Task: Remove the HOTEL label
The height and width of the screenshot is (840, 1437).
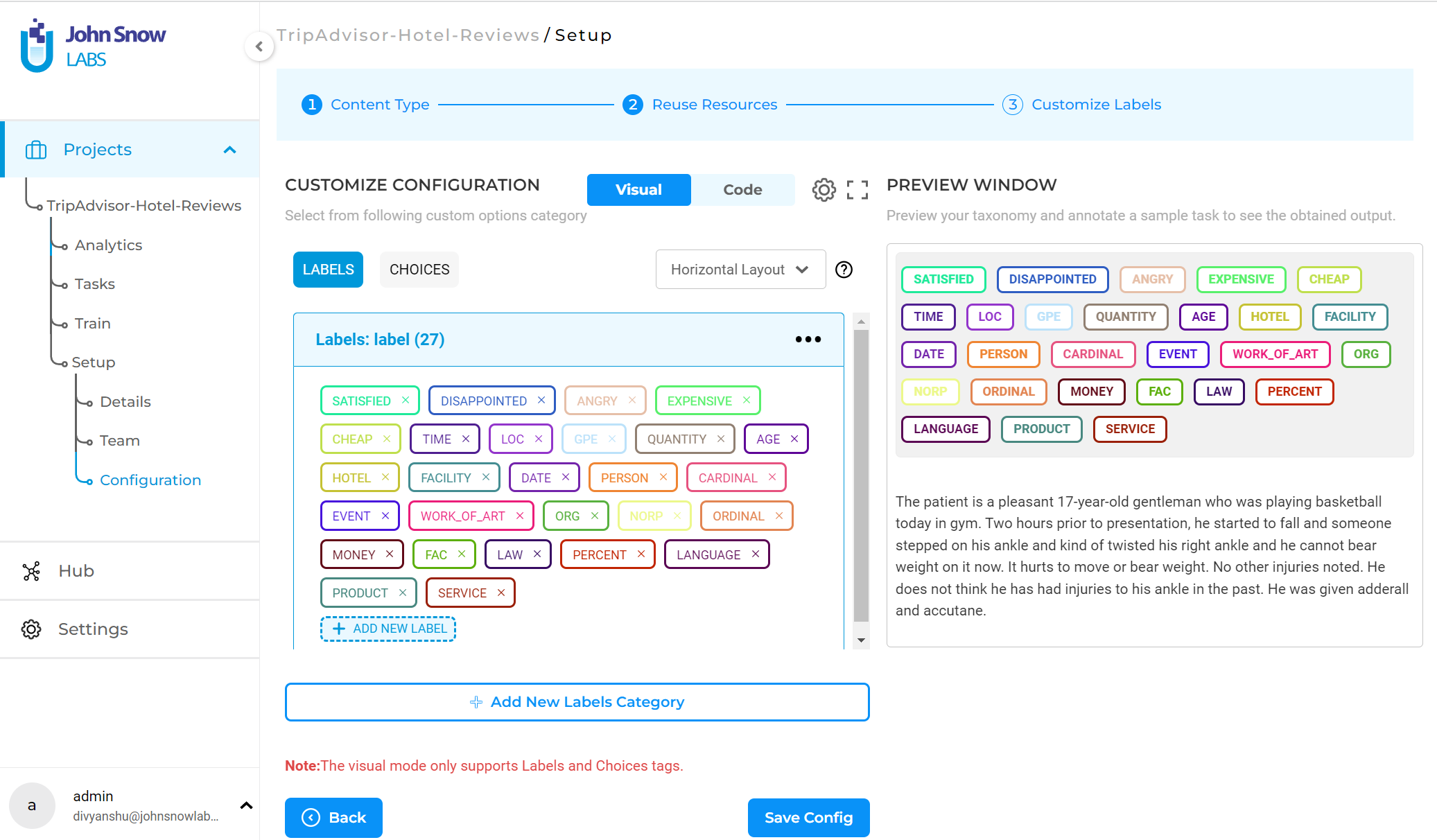Action: click(x=385, y=477)
